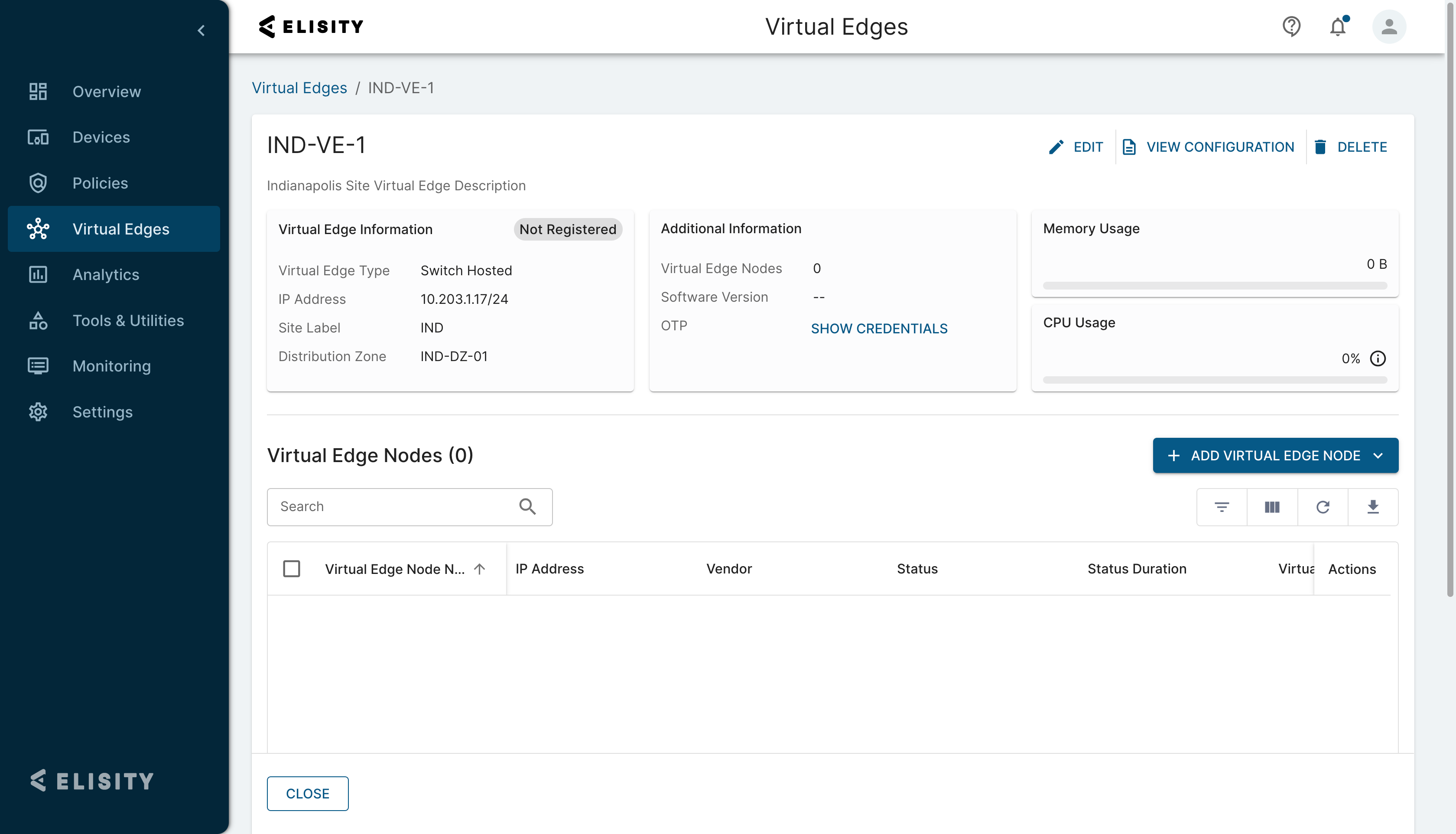
Task: Open Tools & Utilities menu item
Action: (128, 320)
